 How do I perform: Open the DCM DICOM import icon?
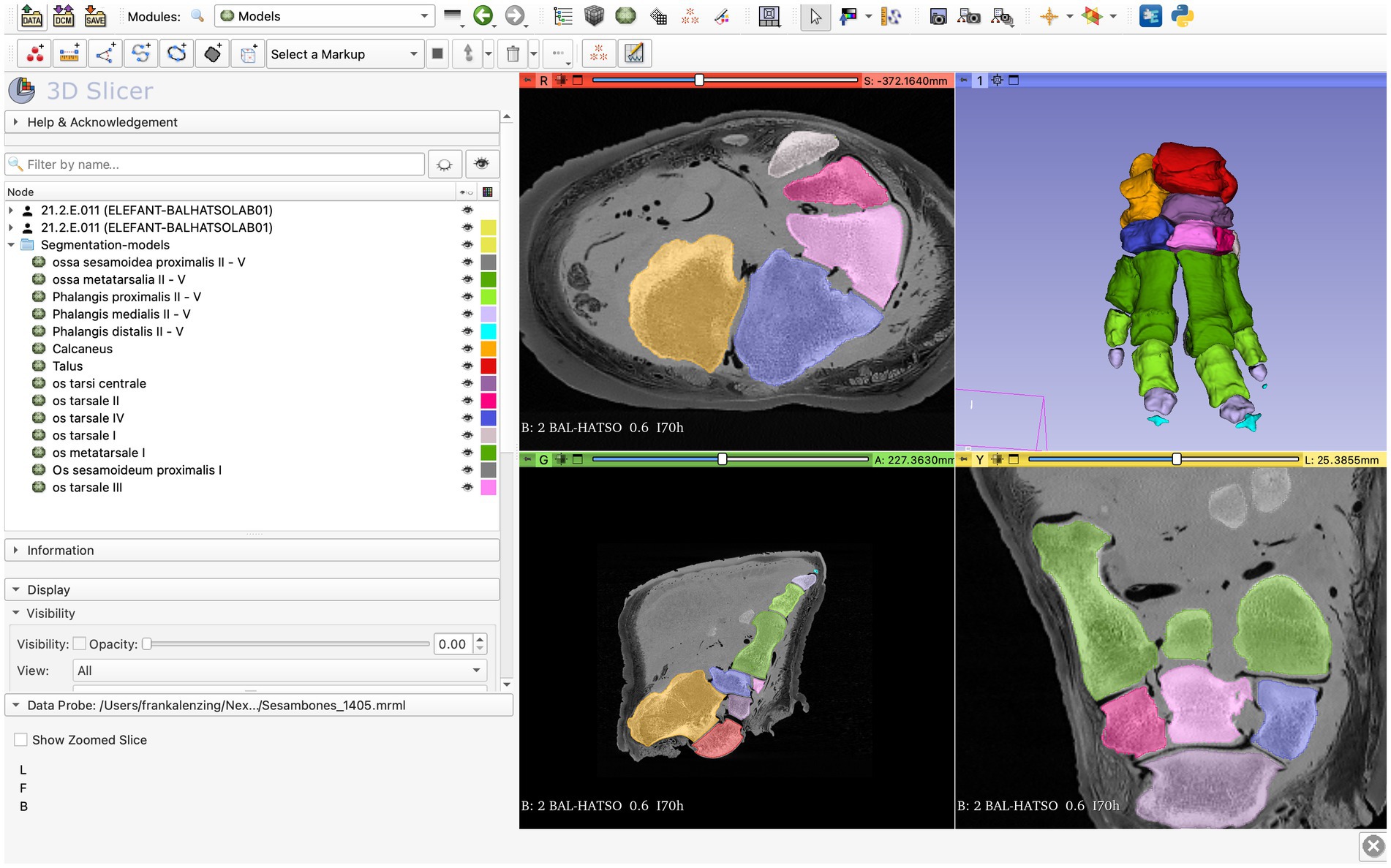pos(64,15)
